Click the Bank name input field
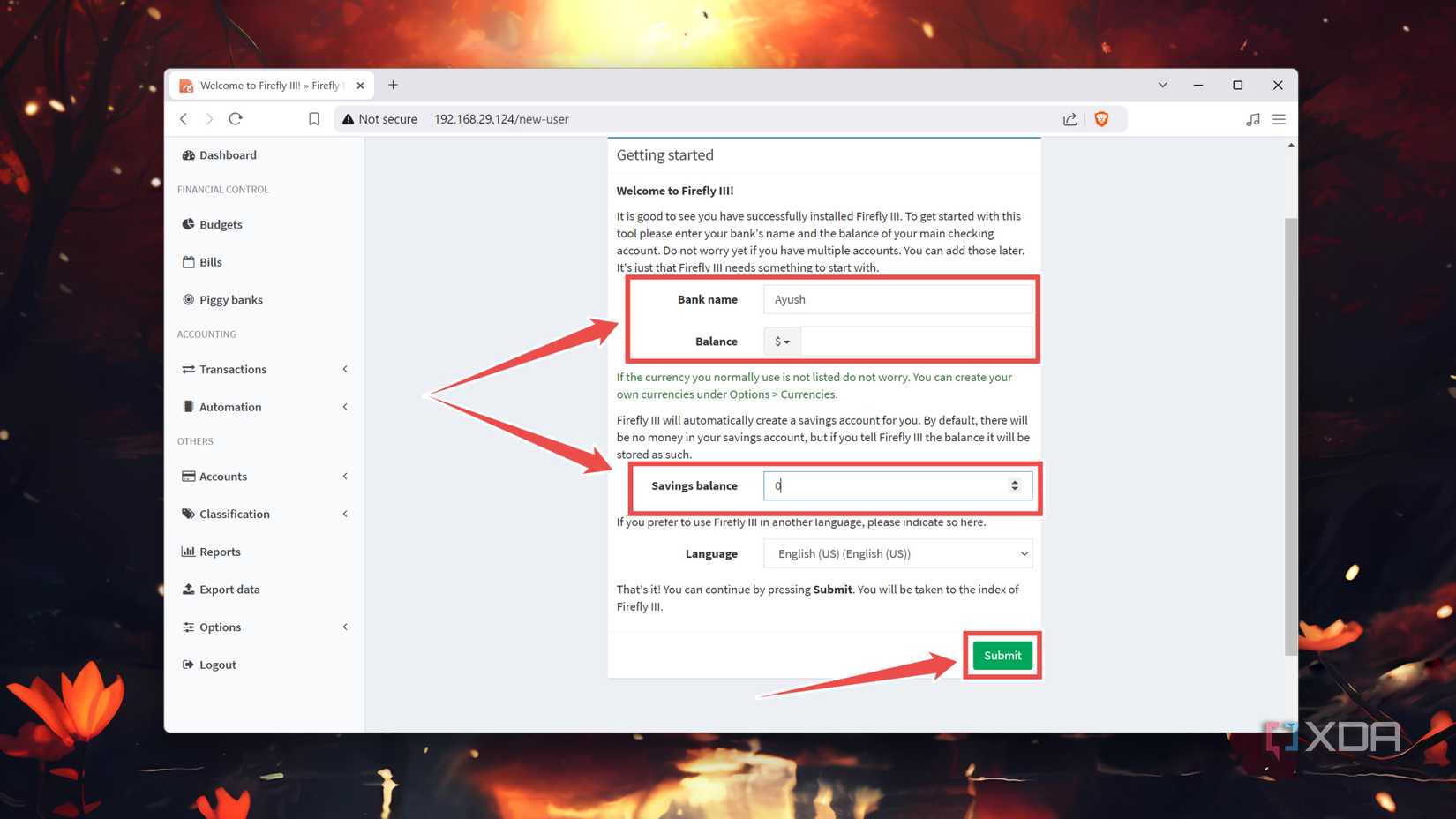This screenshot has width=1456, height=819. (x=897, y=299)
